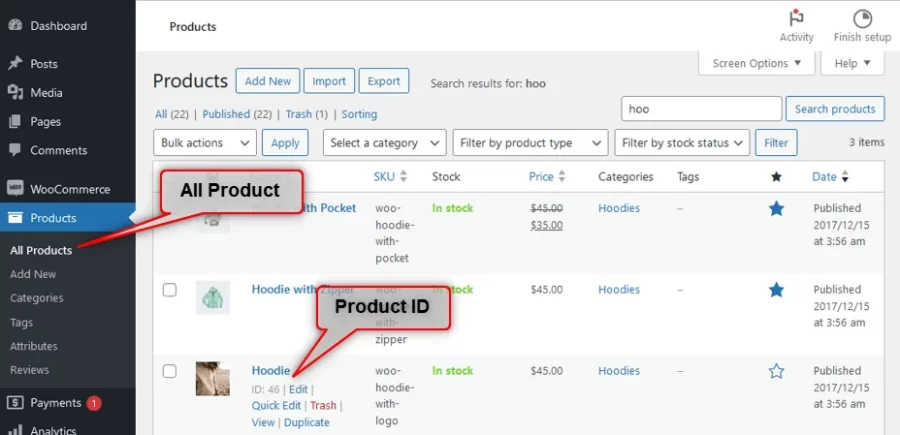Open the Attributes submenu item
The width and height of the screenshot is (900, 435).
click(x=33, y=346)
